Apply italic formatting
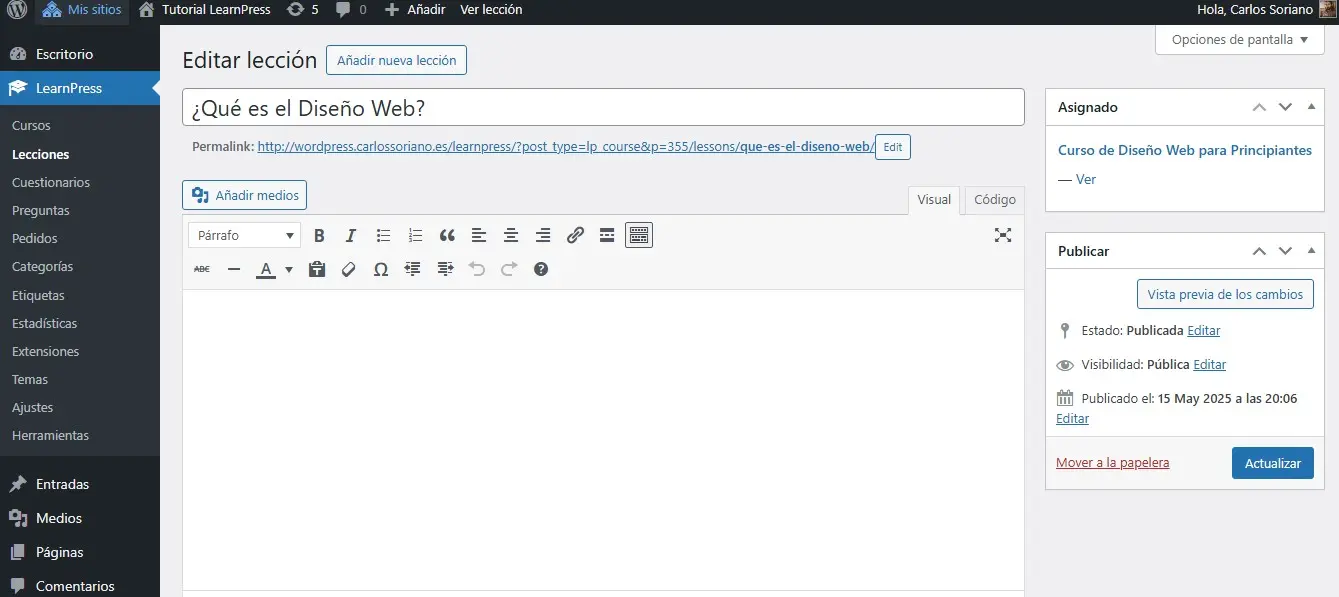The image size is (1339, 597). [351, 236]
